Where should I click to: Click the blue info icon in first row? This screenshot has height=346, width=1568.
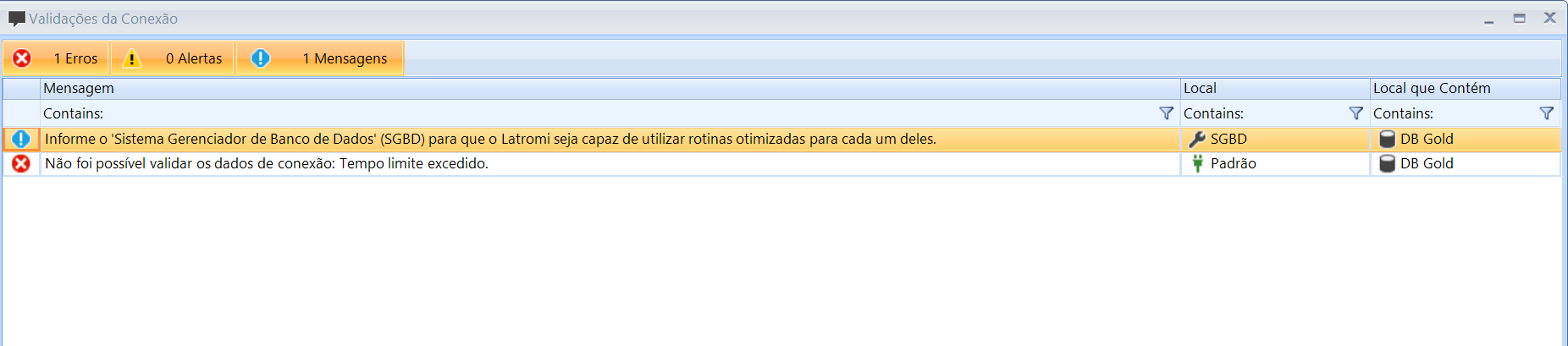point(21,139)
